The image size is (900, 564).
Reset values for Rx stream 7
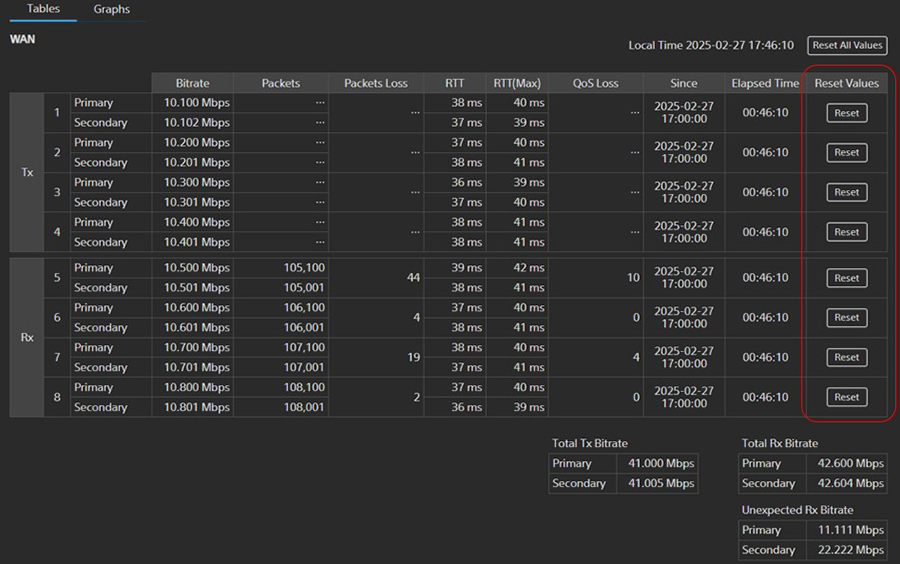[x=847, y=357]
